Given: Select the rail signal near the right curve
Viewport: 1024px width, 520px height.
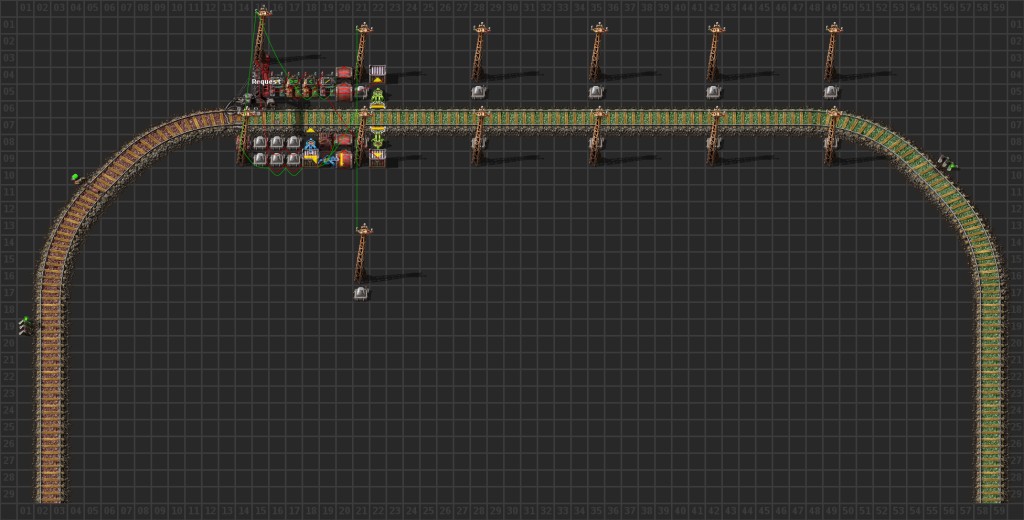Looking at the screenshot, I should (946, 163).
